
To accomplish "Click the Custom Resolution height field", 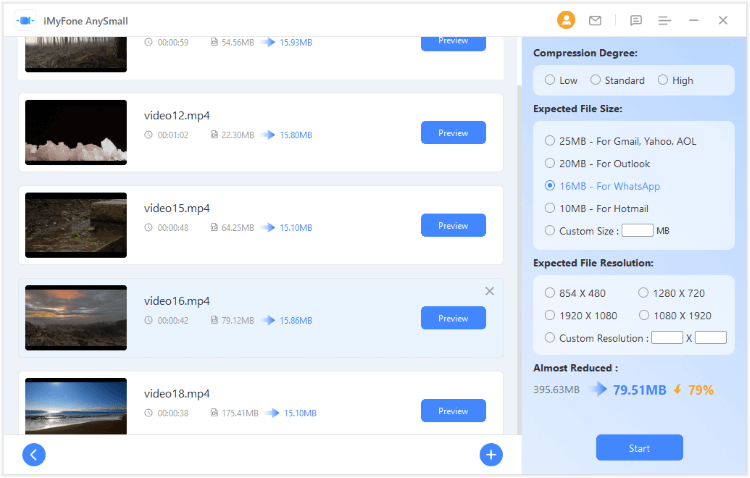I will tap(710, 337).
